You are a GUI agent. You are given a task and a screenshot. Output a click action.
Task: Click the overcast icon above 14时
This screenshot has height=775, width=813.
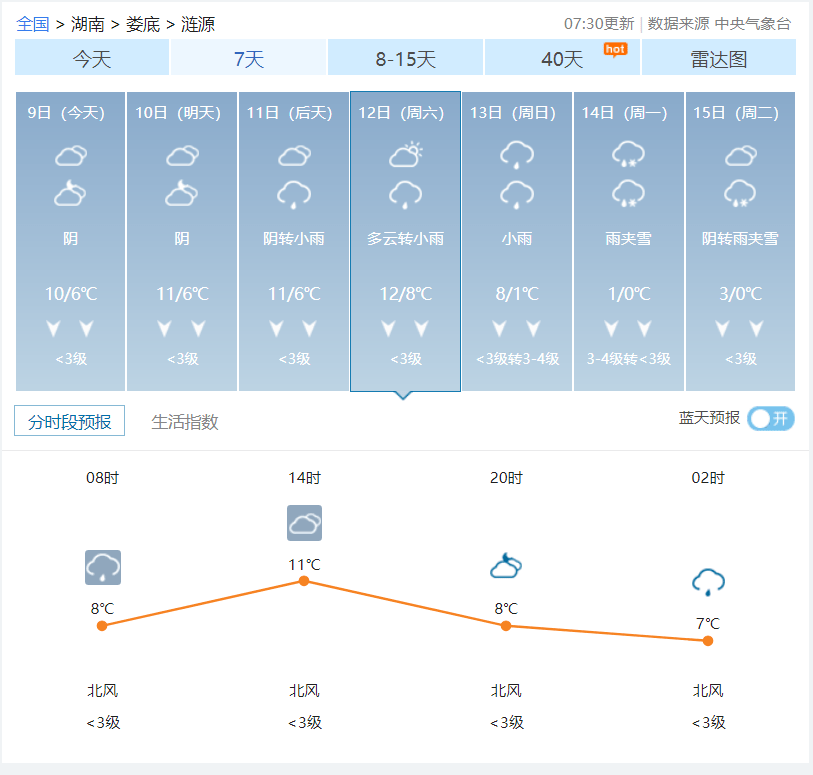(x=304, y=523)
